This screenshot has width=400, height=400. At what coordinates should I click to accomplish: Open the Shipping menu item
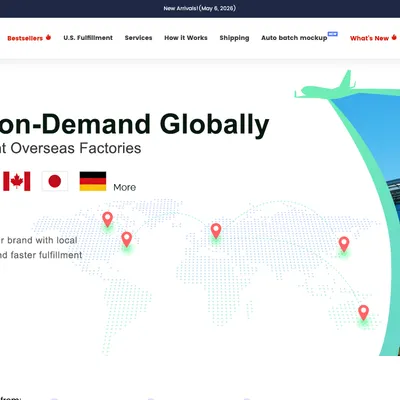pyautogui.click(x=234, y=38)
